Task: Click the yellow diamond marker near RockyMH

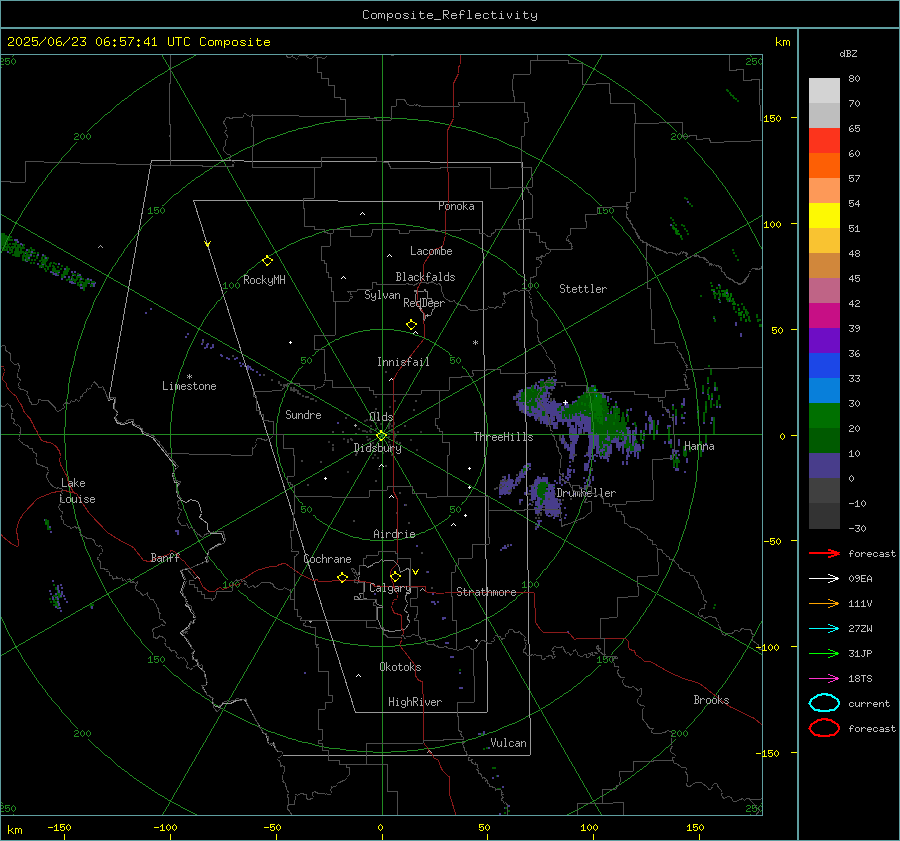Action: click(x=267, y=261)
